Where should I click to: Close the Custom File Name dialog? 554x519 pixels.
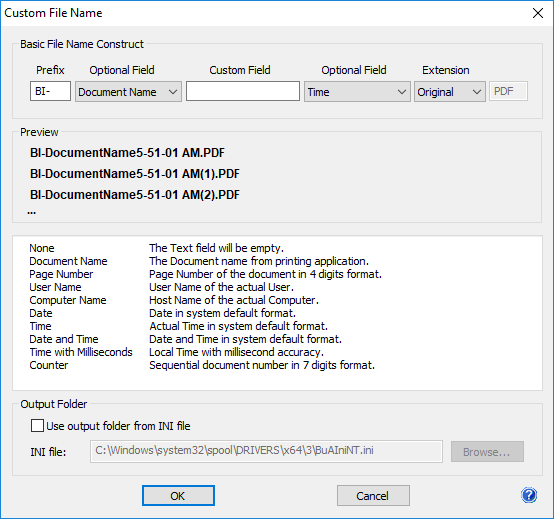[x=538, y=13]
